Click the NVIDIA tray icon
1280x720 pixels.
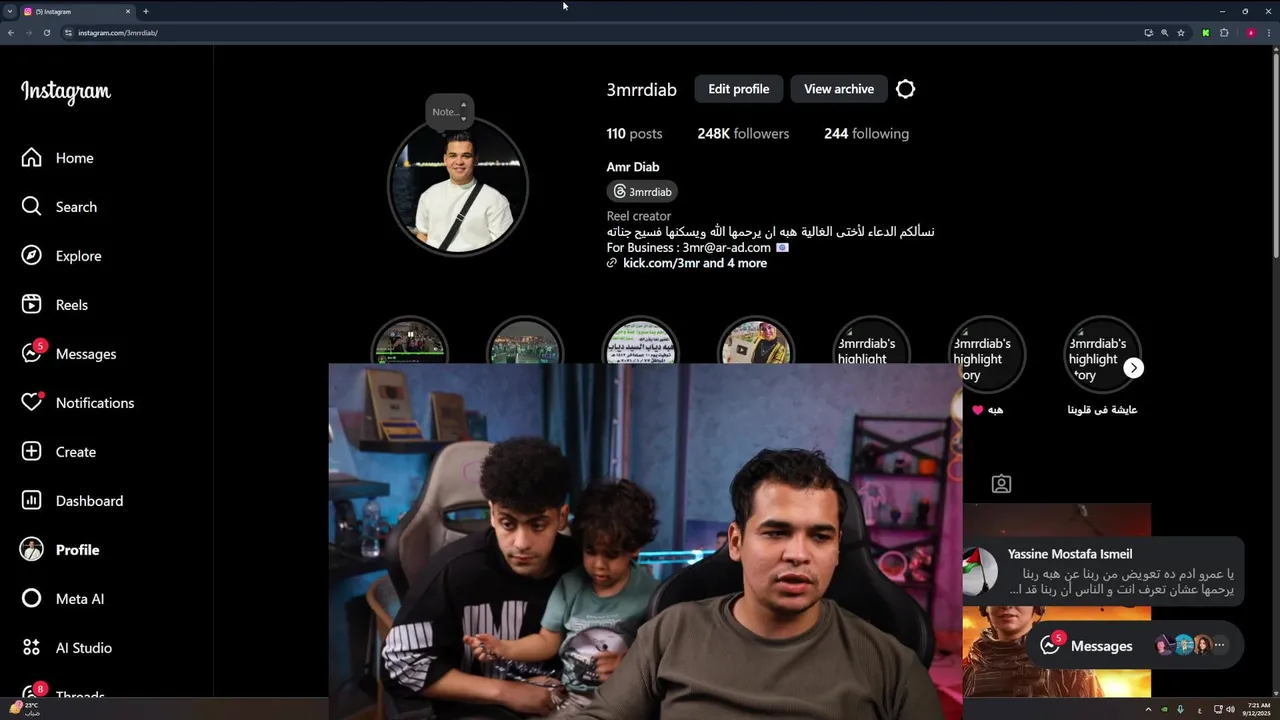[1164, 709]
